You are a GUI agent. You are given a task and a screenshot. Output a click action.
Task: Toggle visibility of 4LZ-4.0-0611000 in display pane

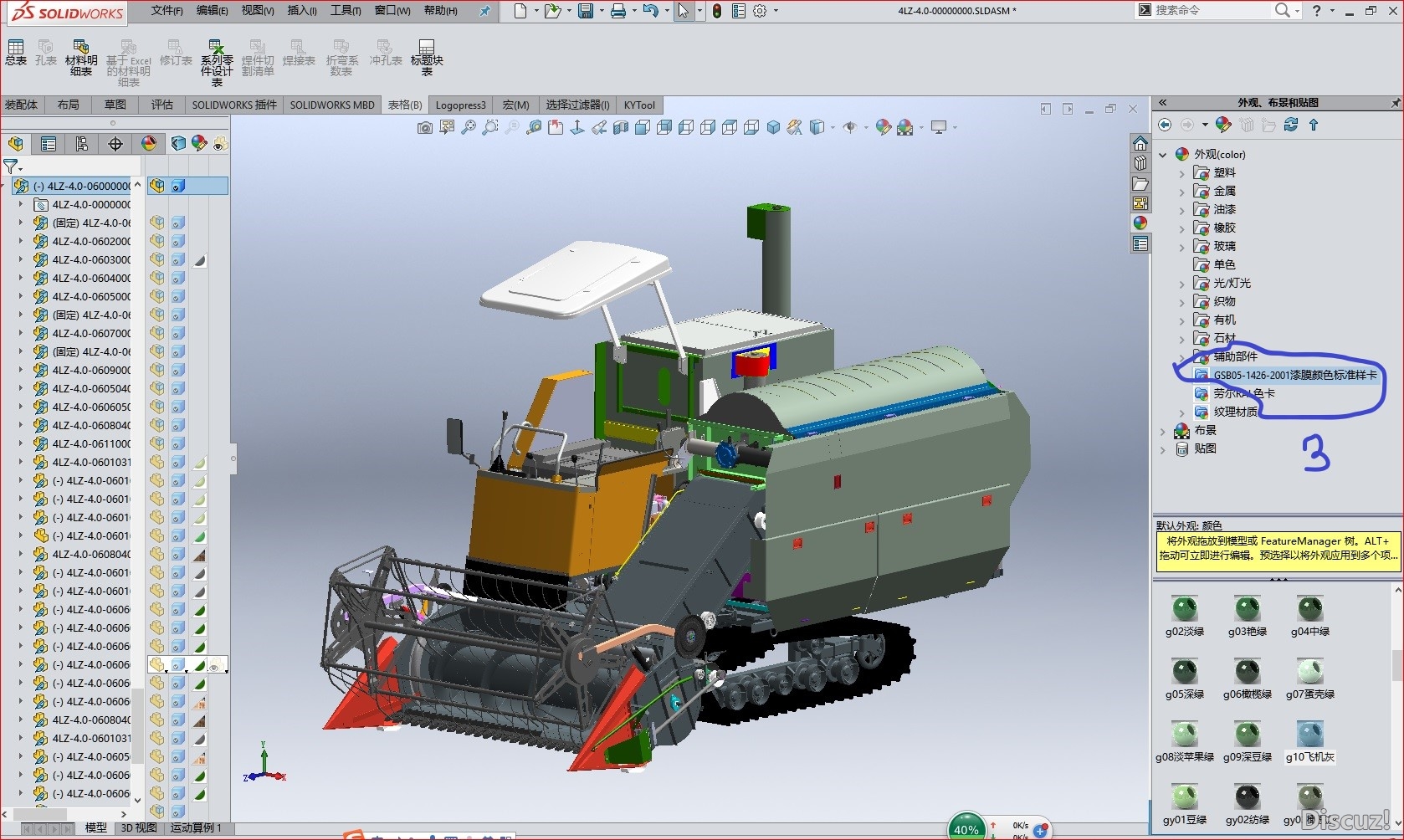coord(156,443)
